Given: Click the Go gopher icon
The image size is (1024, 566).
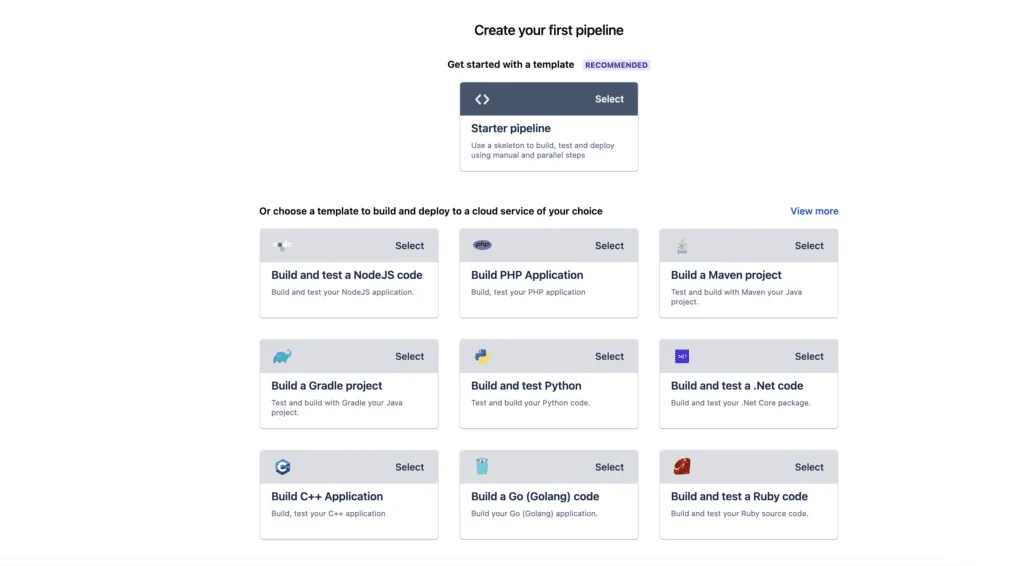Looking at the screenshot, I should [x=482, y=466].
